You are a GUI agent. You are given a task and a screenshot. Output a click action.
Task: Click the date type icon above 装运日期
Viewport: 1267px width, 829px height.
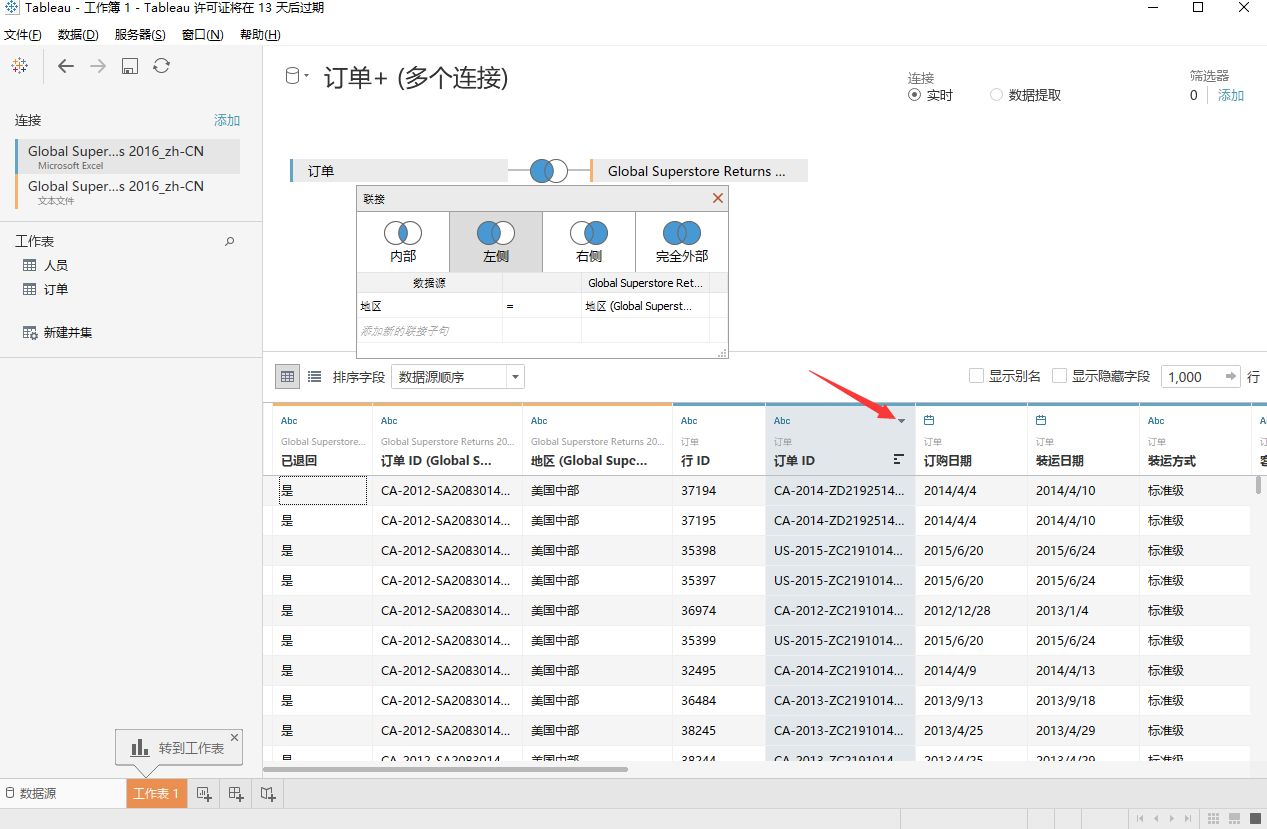pos(1041,420)
